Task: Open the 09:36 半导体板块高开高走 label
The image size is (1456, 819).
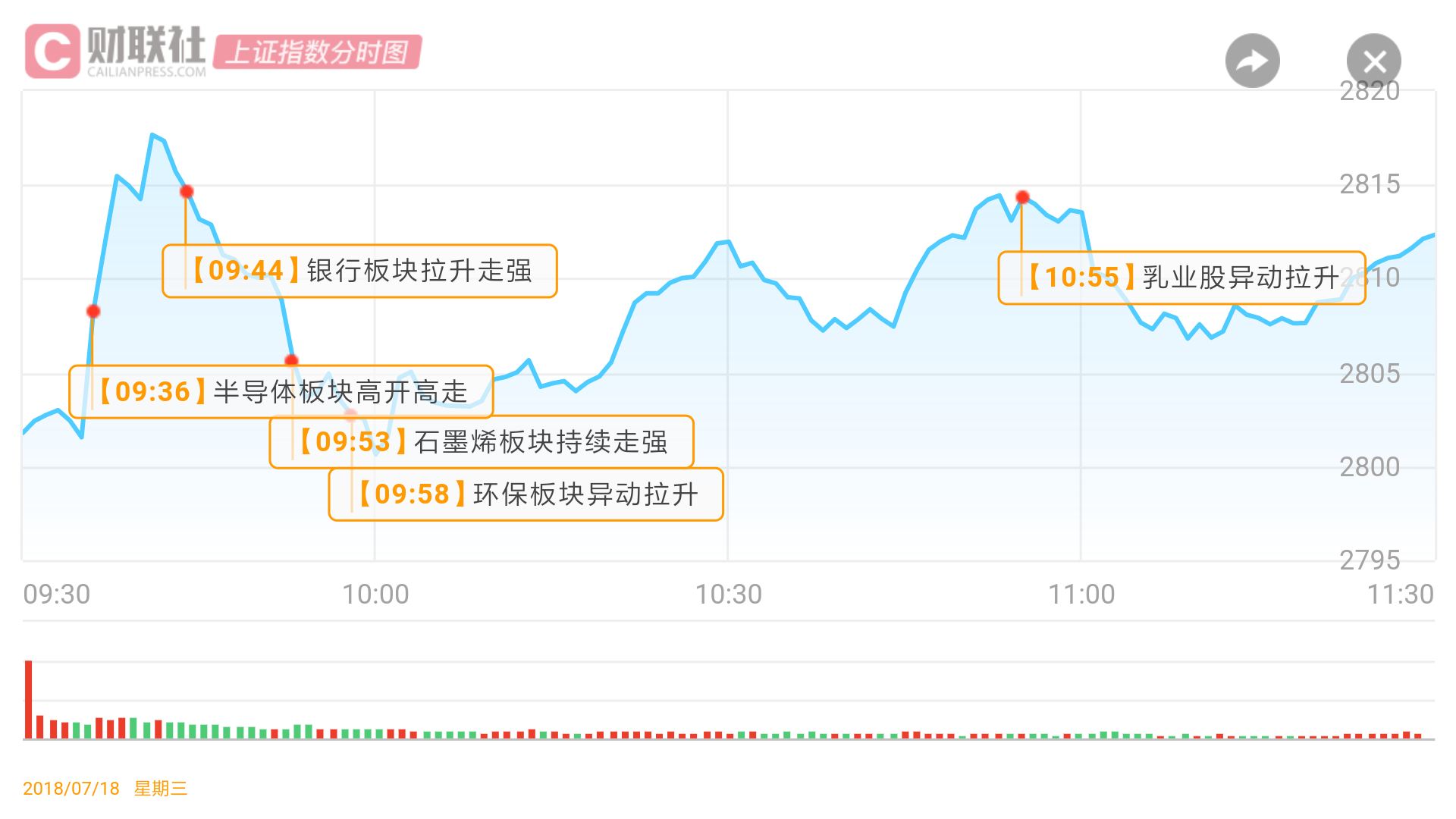Action: 281,392
